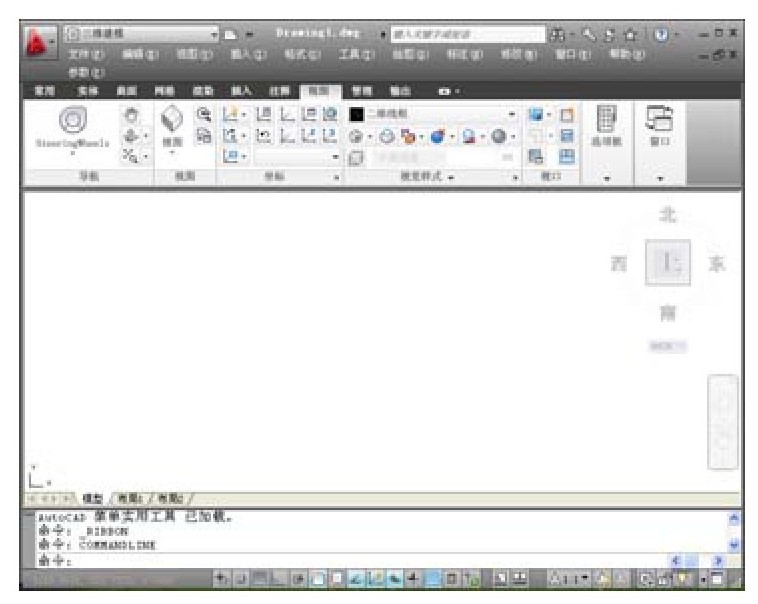
Task: Expand the SteeringWheels dropdown arrow
Action: click(73, 153)
